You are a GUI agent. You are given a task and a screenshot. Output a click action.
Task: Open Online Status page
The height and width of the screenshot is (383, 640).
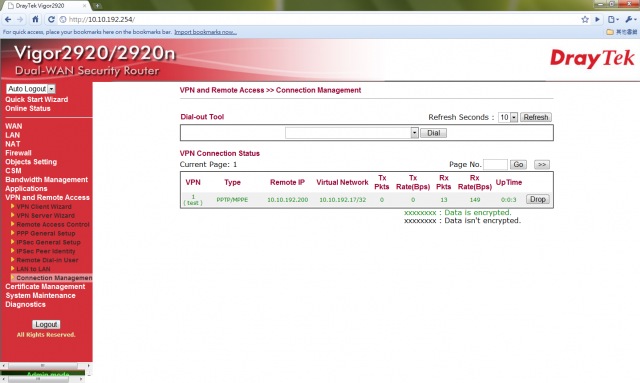click(28, 108)
